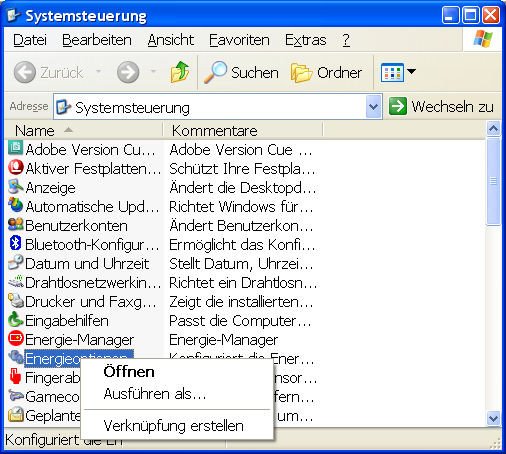Toggle the Ordner folders pane
The width and height of the screenshot is (506, 454).
(326, 72)
